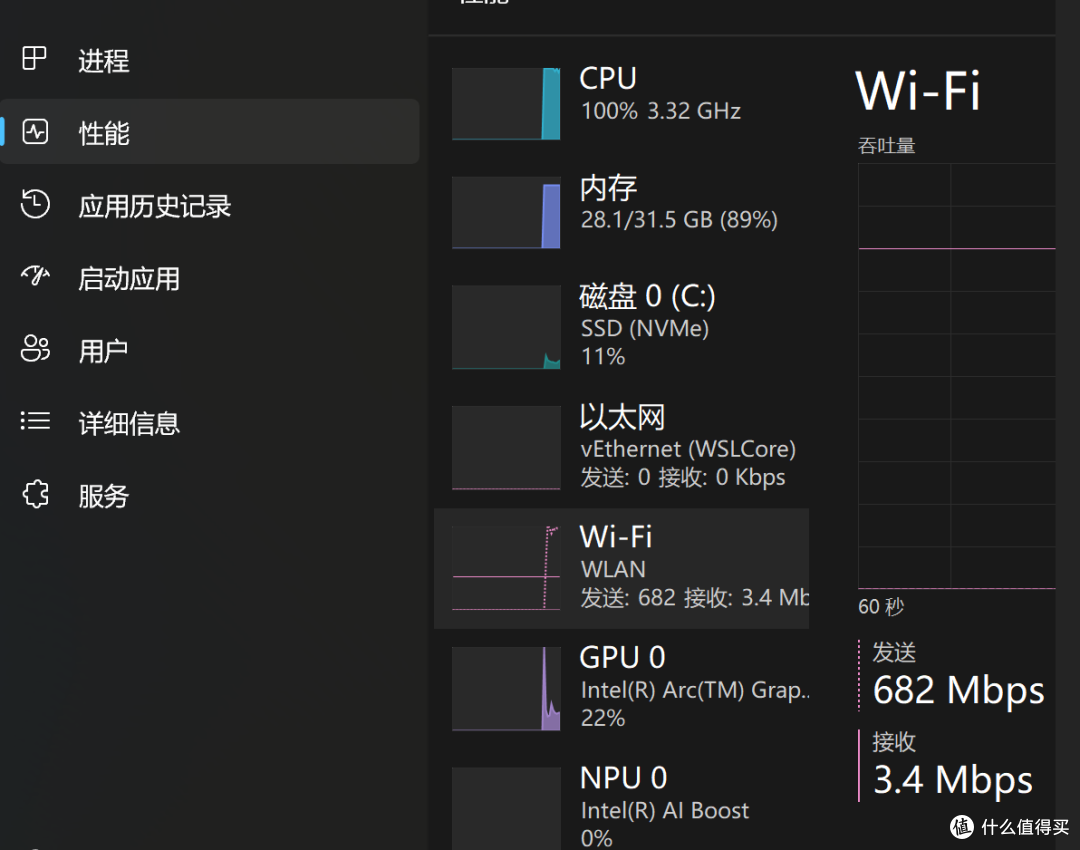Select the Wi-Fi mini graph thumbnail
Viewport: 1080px width, 850px height.
pyautogui.click(x=506, y=568)
